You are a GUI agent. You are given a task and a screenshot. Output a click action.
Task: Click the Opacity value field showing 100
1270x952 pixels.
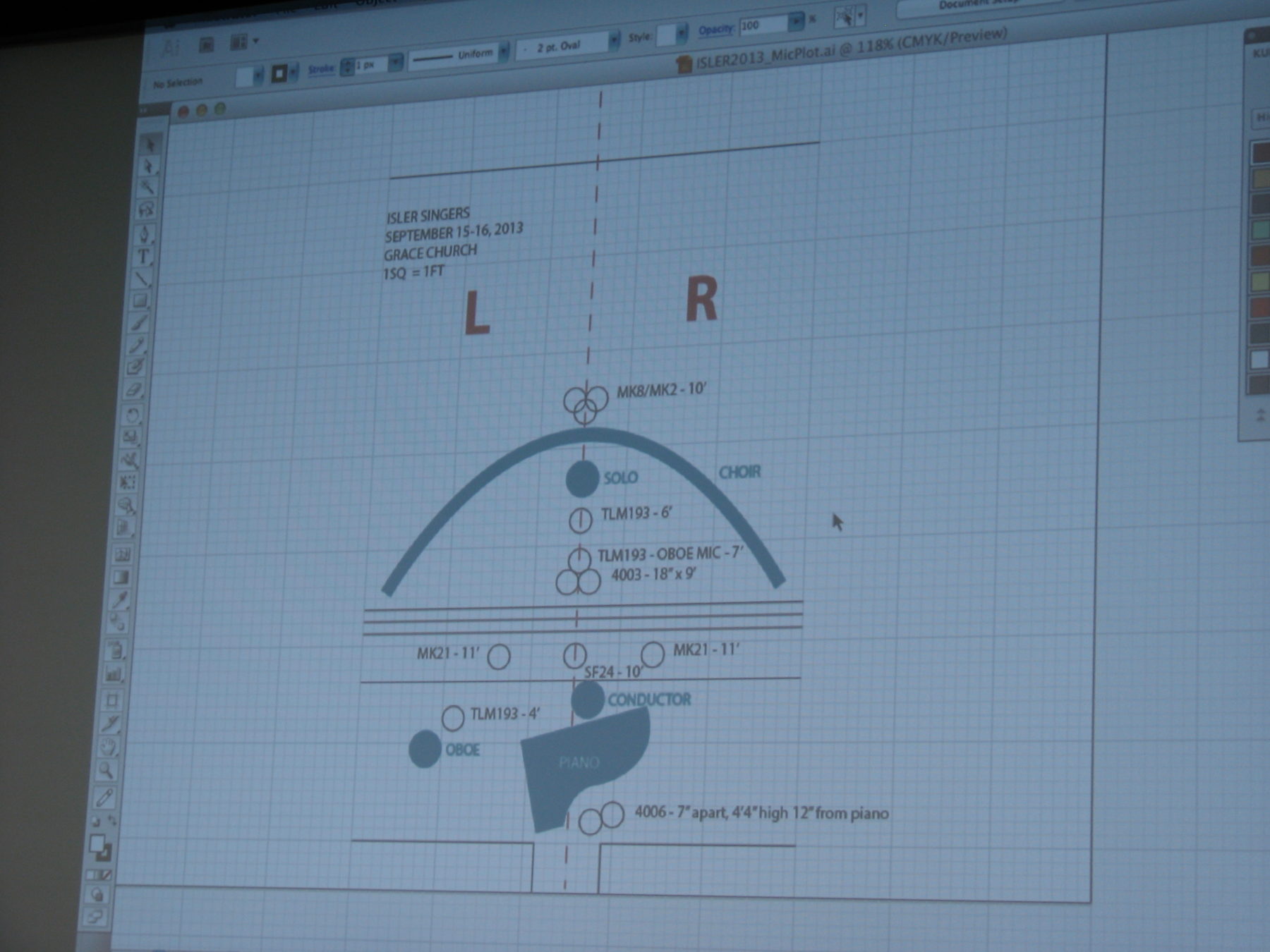point(763,25)
